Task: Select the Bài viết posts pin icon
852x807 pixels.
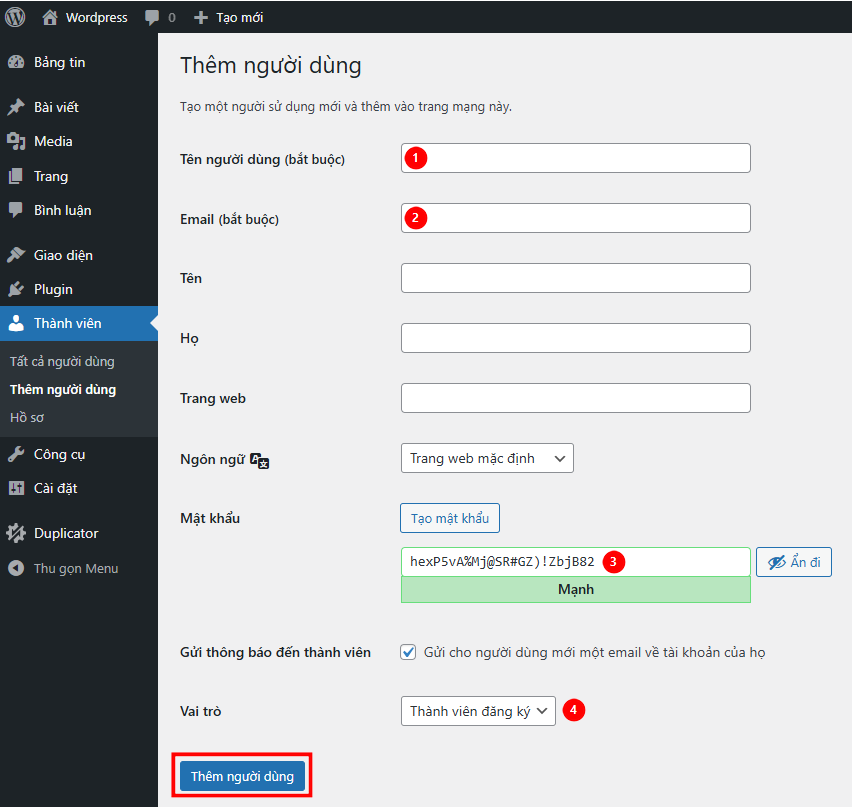Action: pos(17,106)
